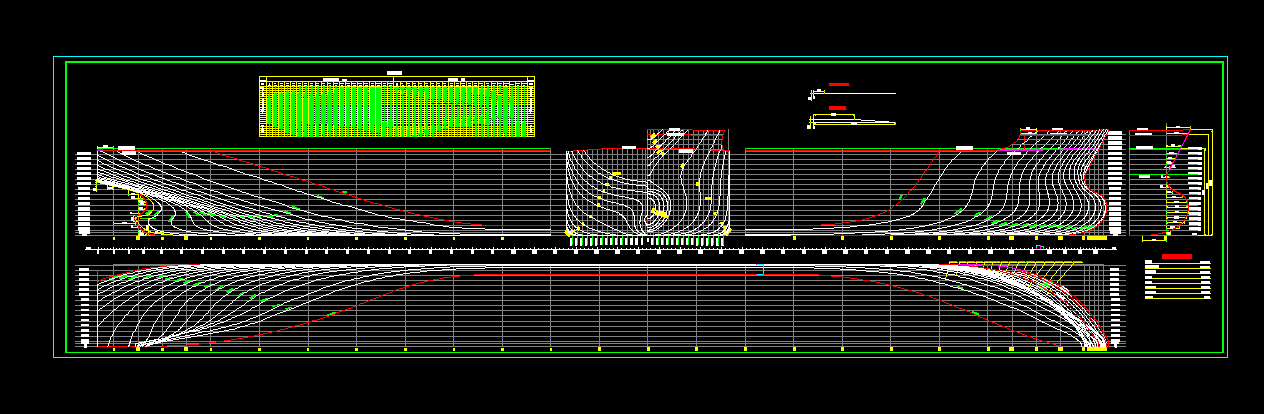Viewport: 1264px width, 414px height.
Task: Click the red-titled legend block at lower right
Action: coord(1177,277)
